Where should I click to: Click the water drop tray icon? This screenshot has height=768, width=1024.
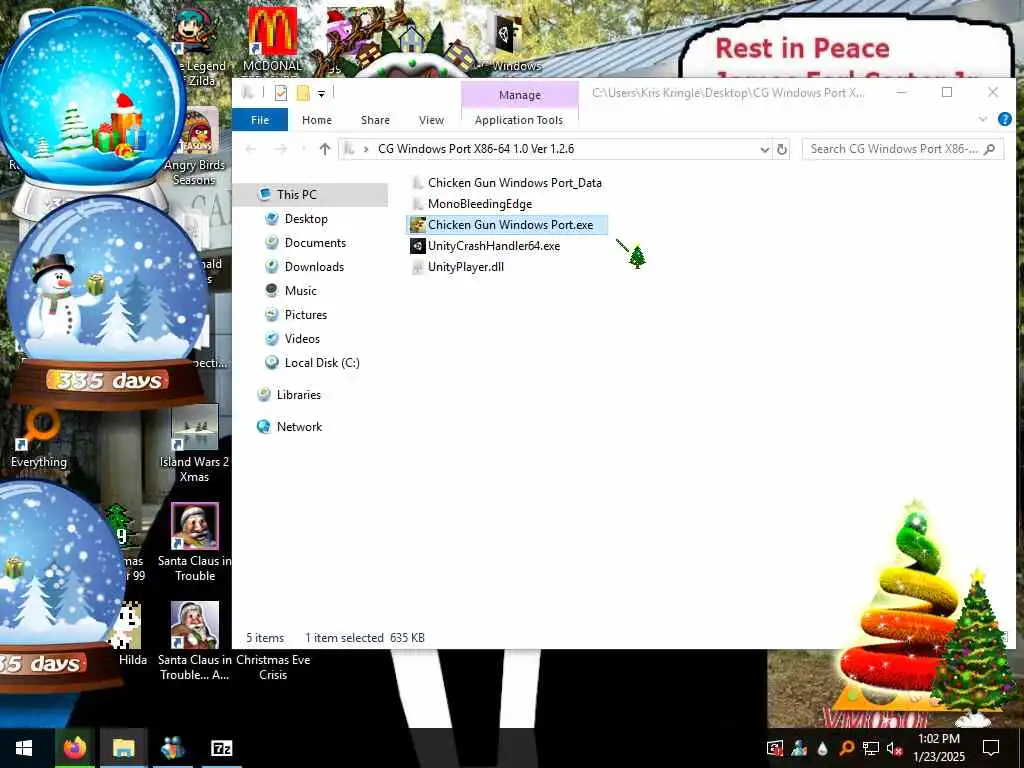(822, 748)
